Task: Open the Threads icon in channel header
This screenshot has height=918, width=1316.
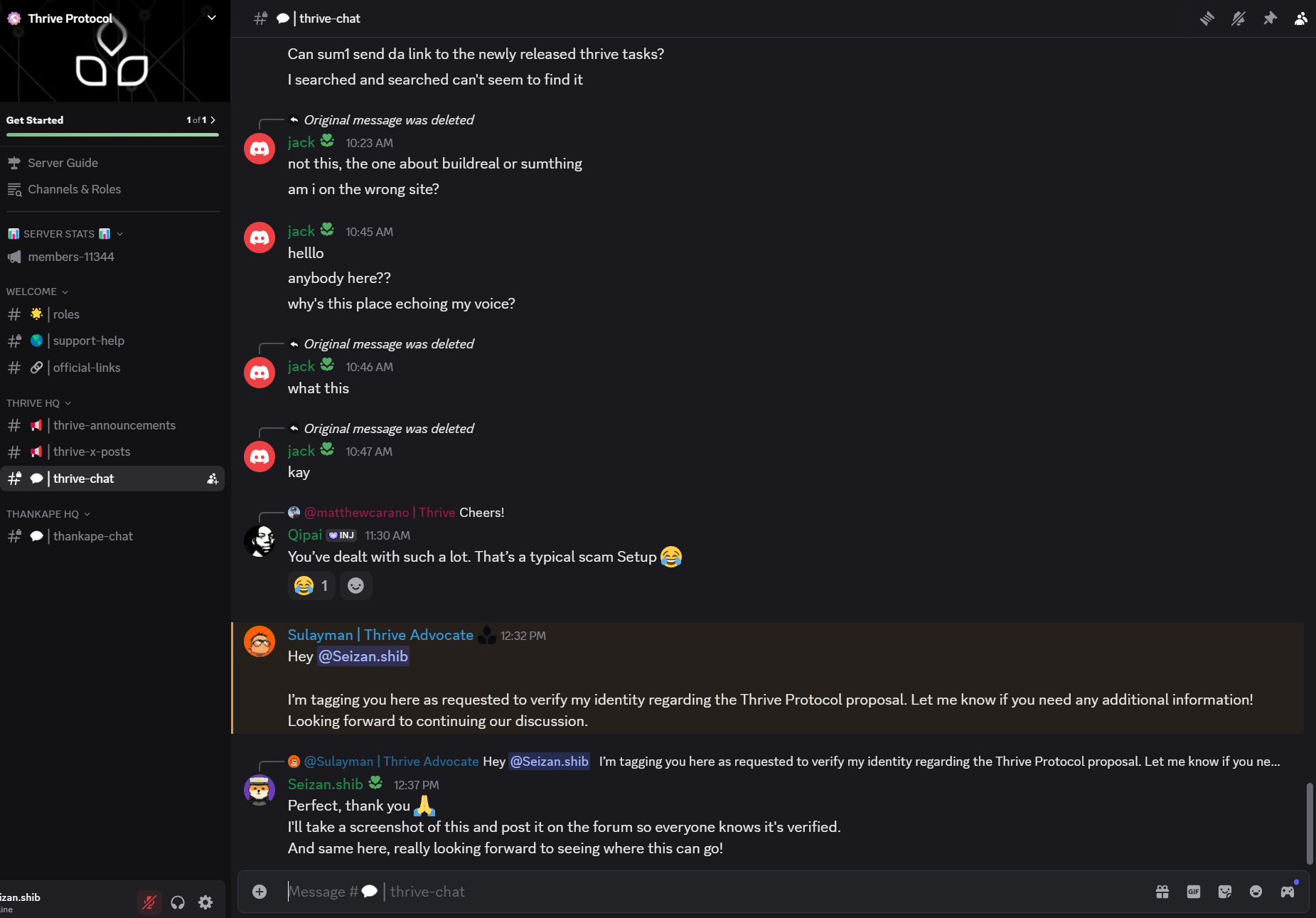Action: pyautogui.click(x=1207, y=18)
